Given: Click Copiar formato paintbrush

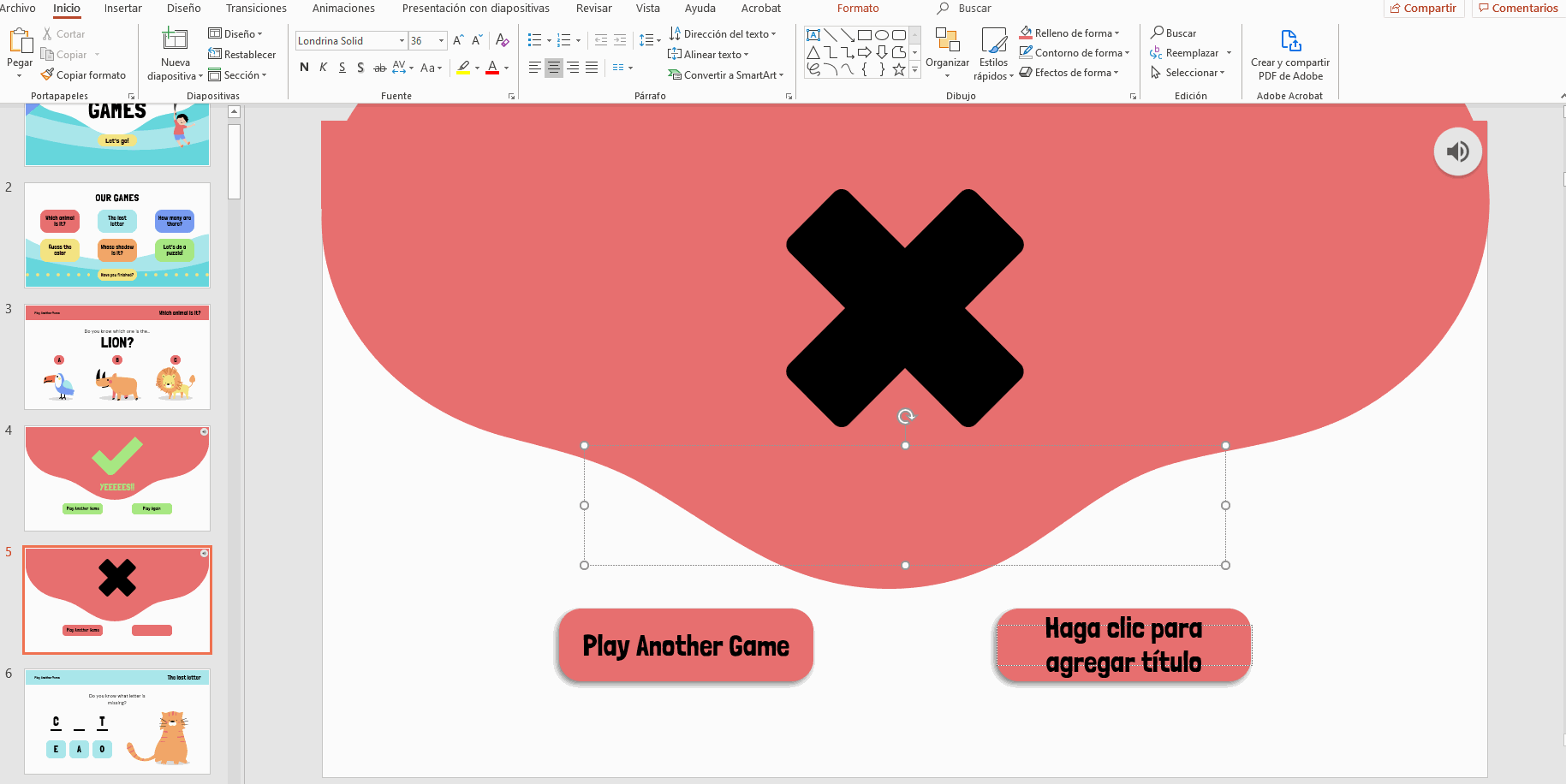Looking at the screenshot, I should (83, 75).
